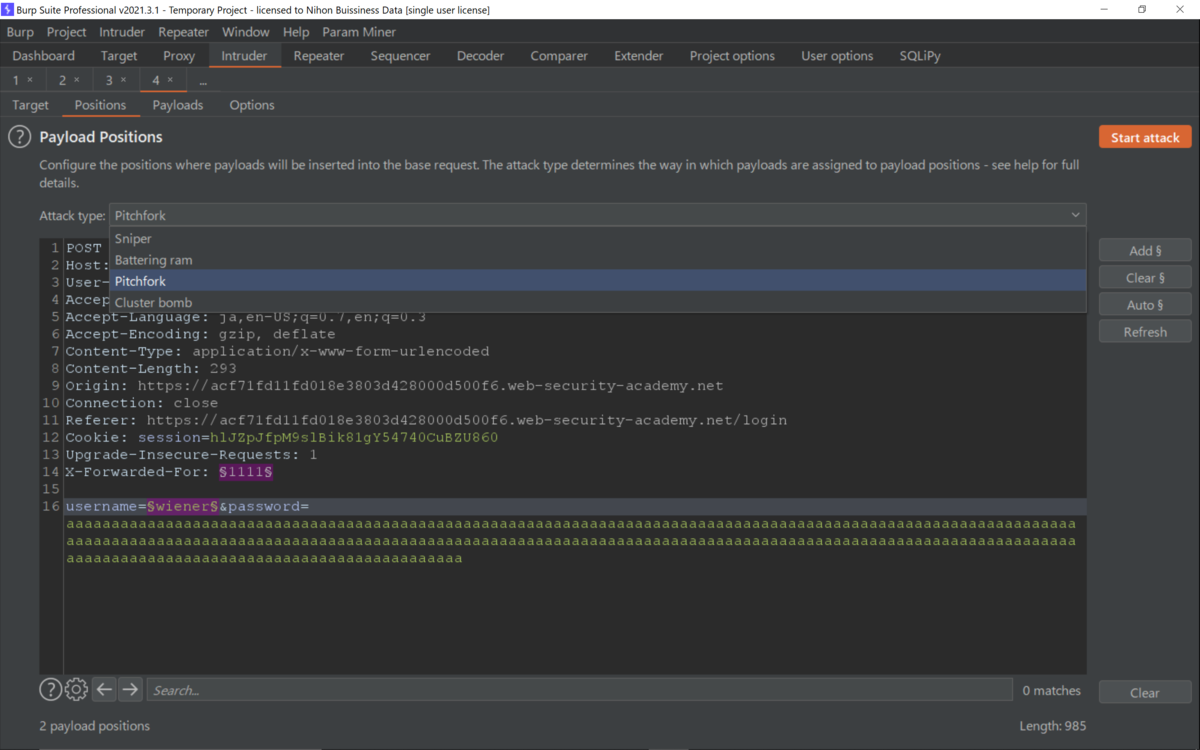Close Intruder tab 1
The height and width of the screenshot is (750, 1200).
tap(30, 80)
